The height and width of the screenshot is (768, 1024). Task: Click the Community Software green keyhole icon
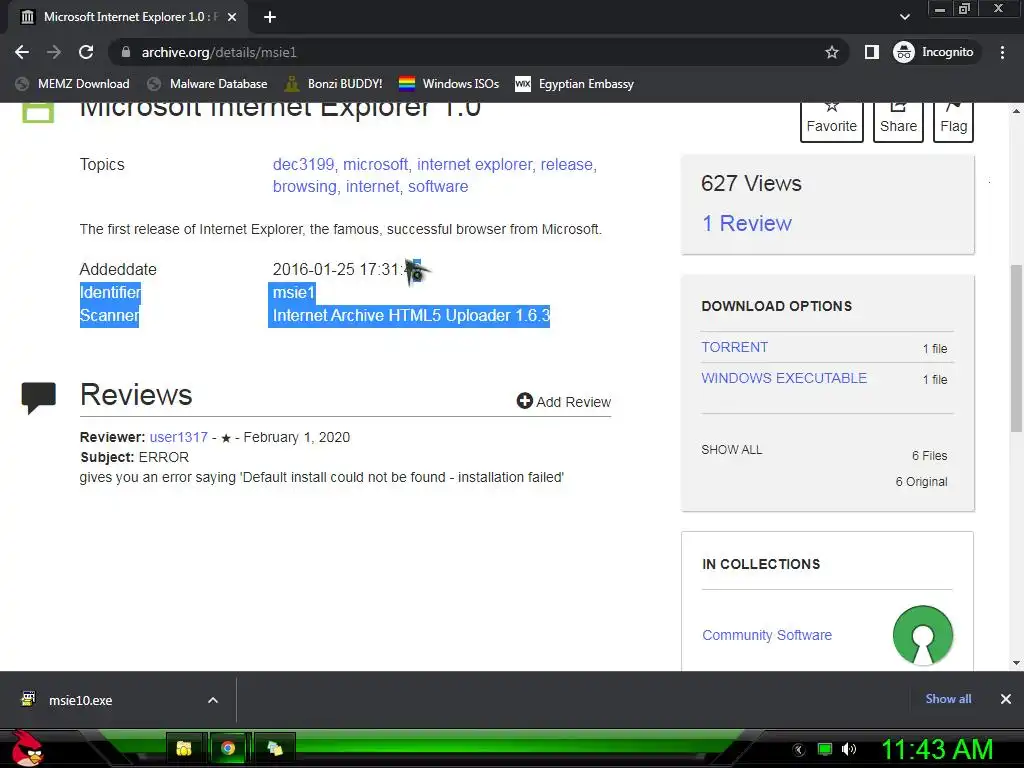pos(922,635)
